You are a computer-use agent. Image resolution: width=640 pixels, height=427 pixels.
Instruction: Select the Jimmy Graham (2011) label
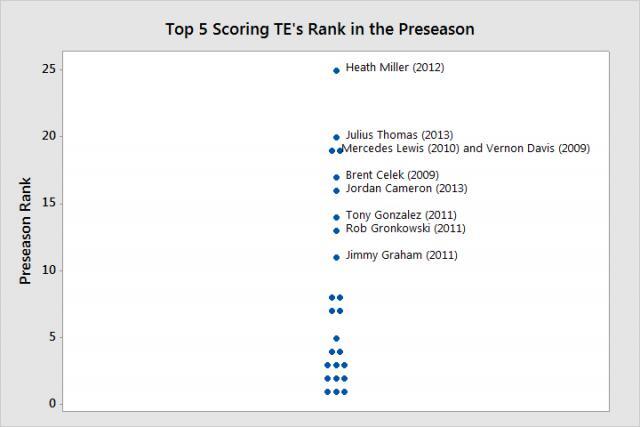click(x=401, y=255)
